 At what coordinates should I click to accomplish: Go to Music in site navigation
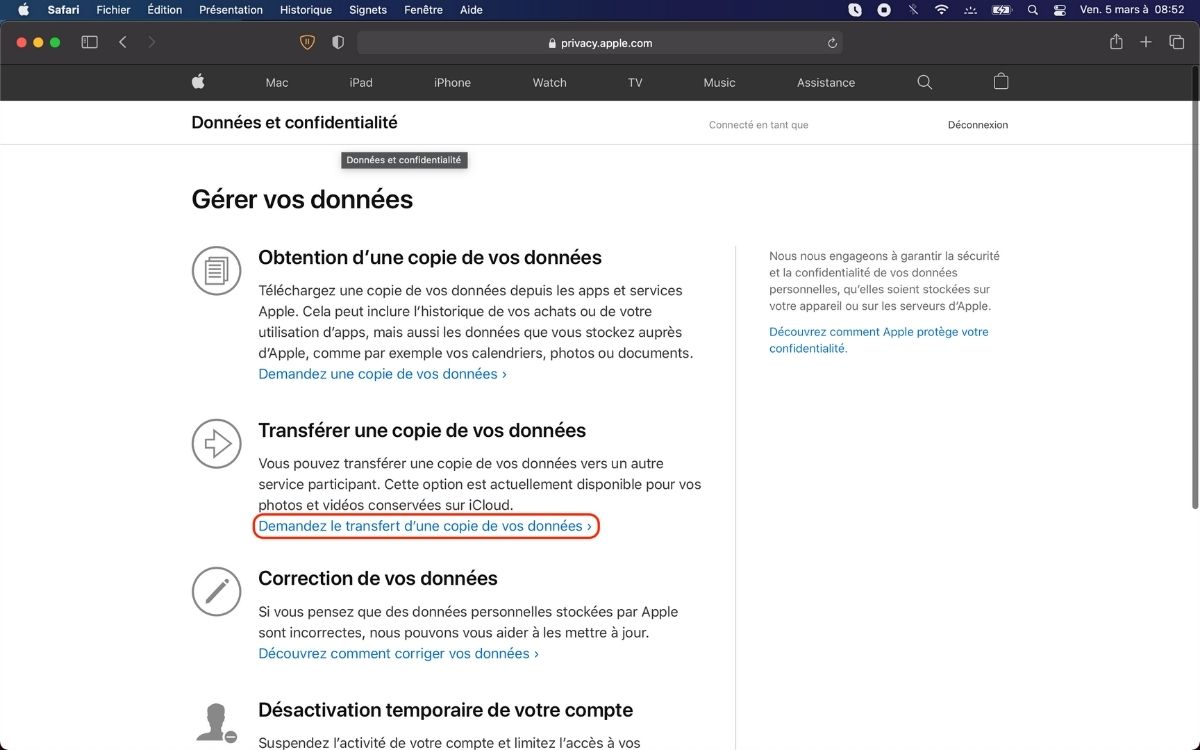[x=719, y=83]
